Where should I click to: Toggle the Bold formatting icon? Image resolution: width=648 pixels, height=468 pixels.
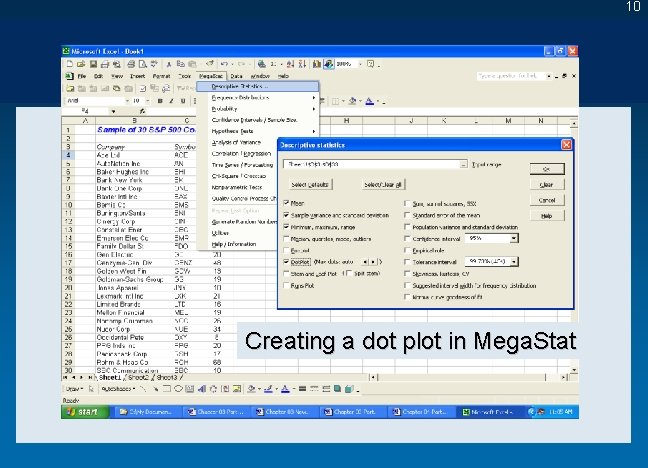tap(160, 101)
